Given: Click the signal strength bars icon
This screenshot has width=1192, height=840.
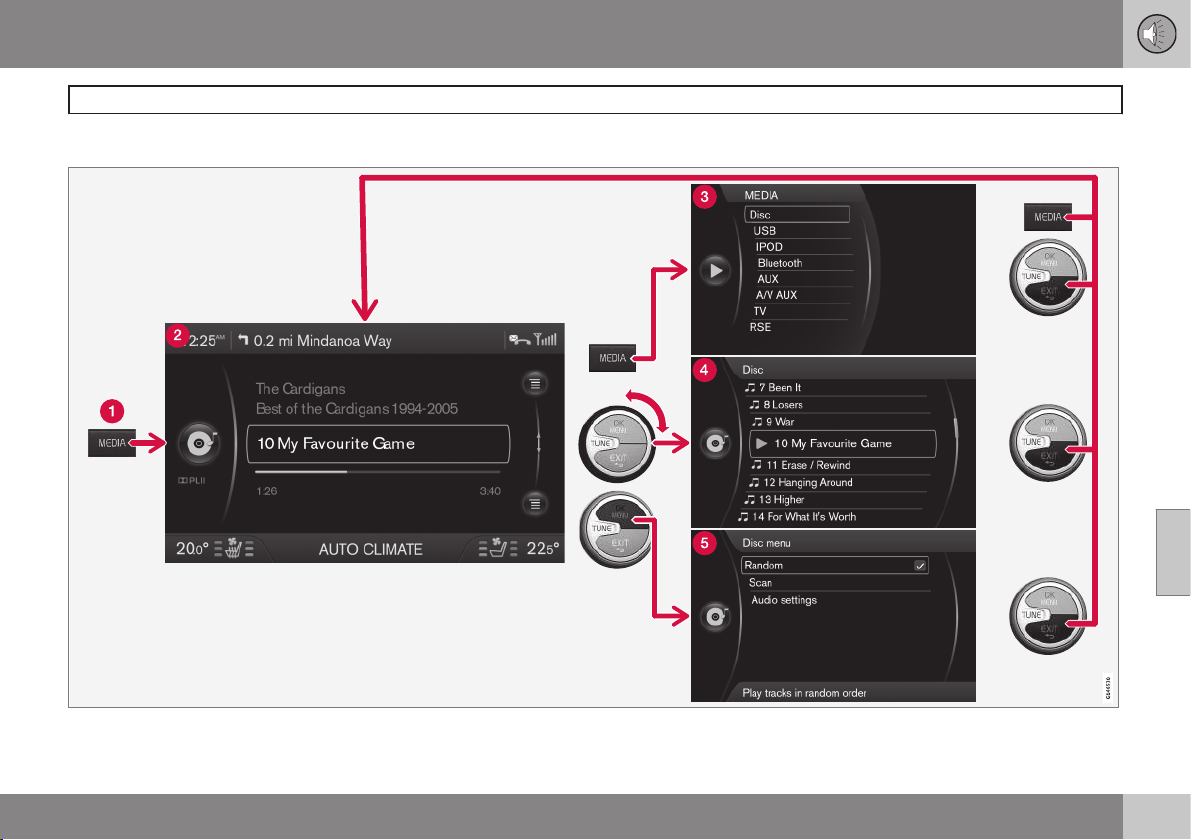Looking at the screenshot, I should (545, 339).
